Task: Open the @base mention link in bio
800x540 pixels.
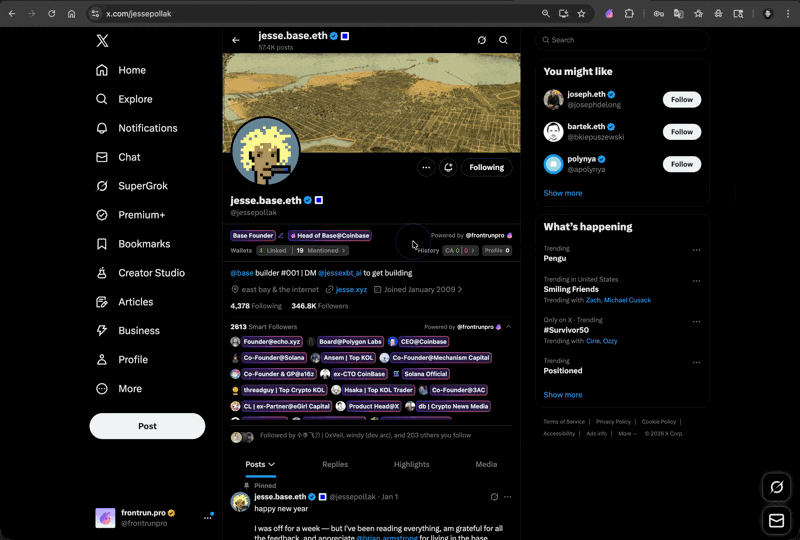Action: (x=242, y=273)
